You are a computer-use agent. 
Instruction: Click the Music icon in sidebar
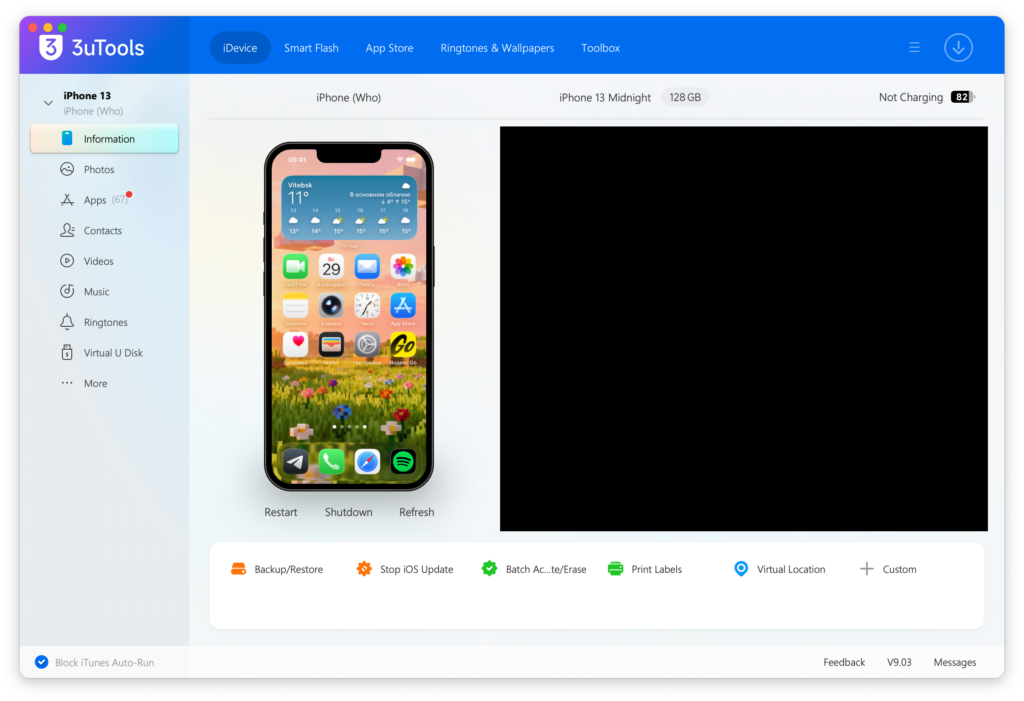pyautogui.click(x=67, y=291)
